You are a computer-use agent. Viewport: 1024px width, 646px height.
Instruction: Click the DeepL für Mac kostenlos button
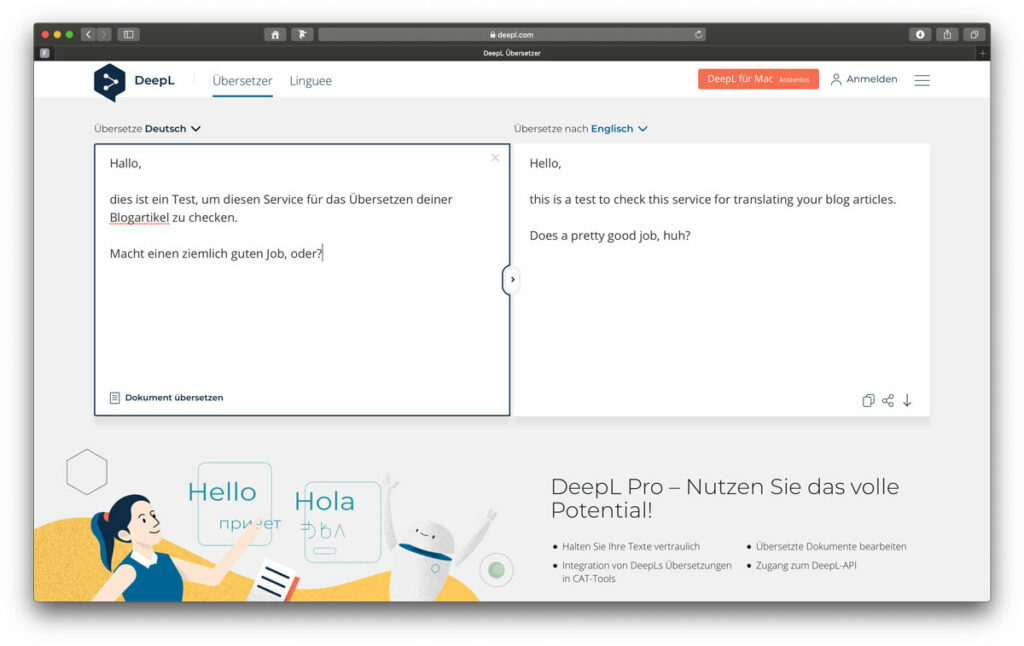coord(758,78)
